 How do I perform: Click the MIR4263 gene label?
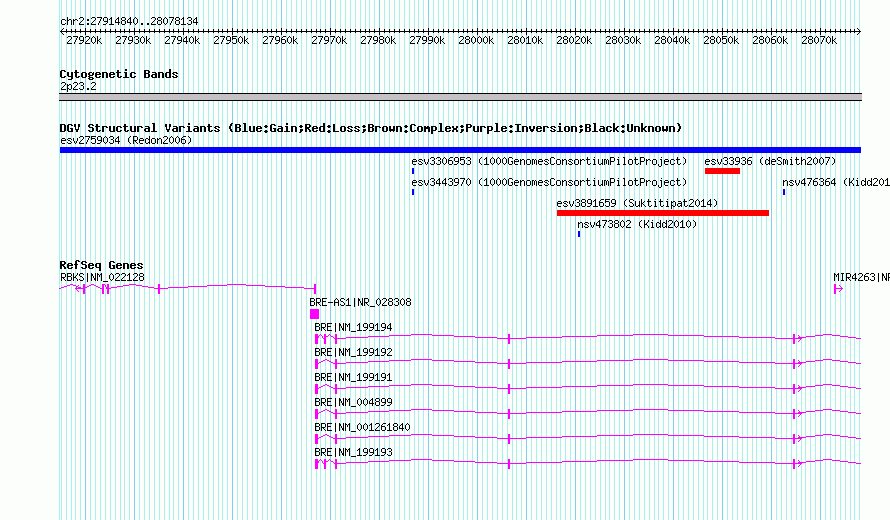[861, 277]
